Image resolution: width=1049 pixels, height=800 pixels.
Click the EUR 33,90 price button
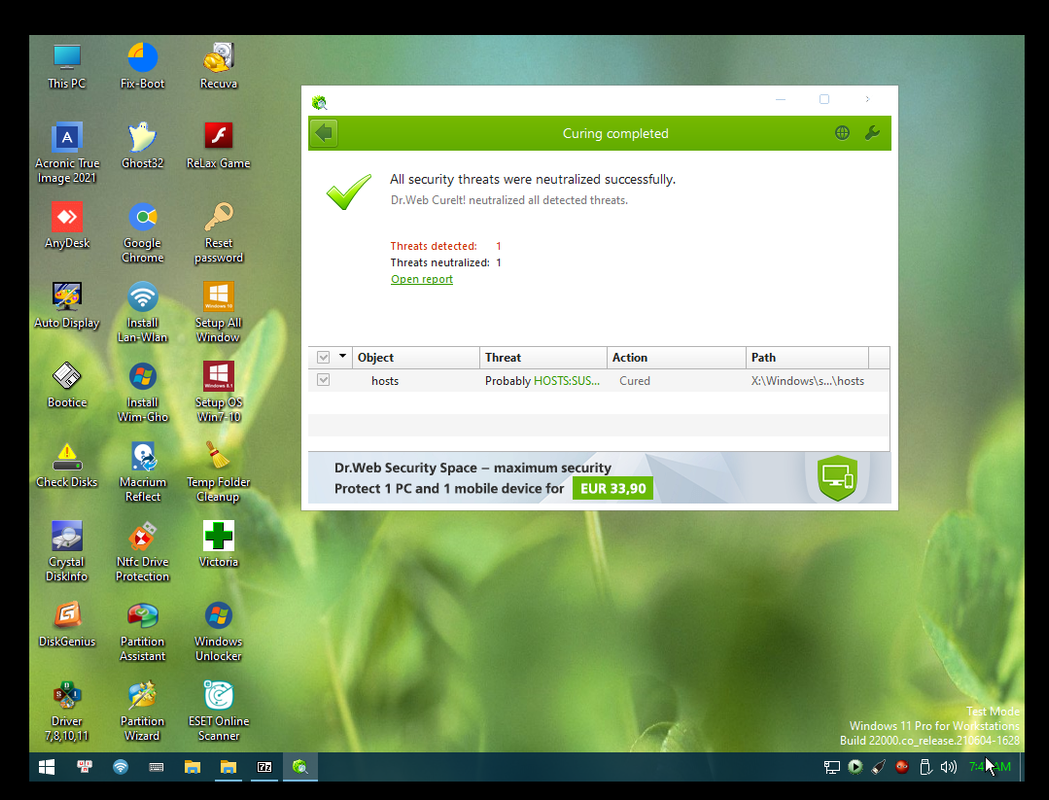(613, 488)
